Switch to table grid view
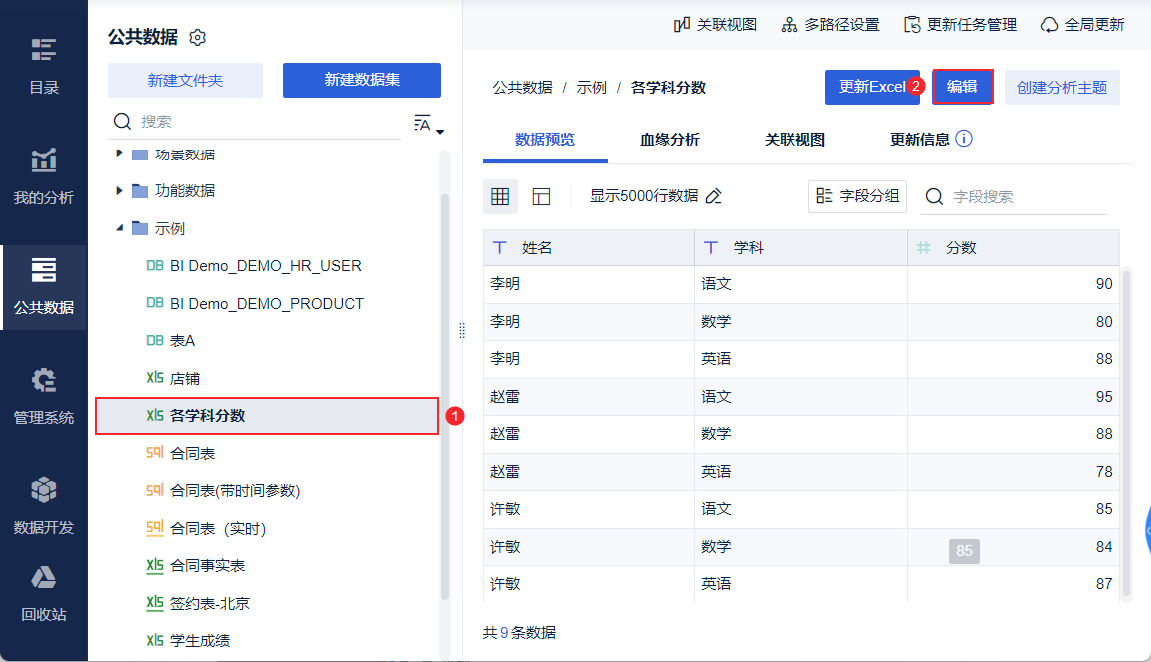Image resolution: width=1151 pixels, height=662 pixels. click(x=500, y=196)
